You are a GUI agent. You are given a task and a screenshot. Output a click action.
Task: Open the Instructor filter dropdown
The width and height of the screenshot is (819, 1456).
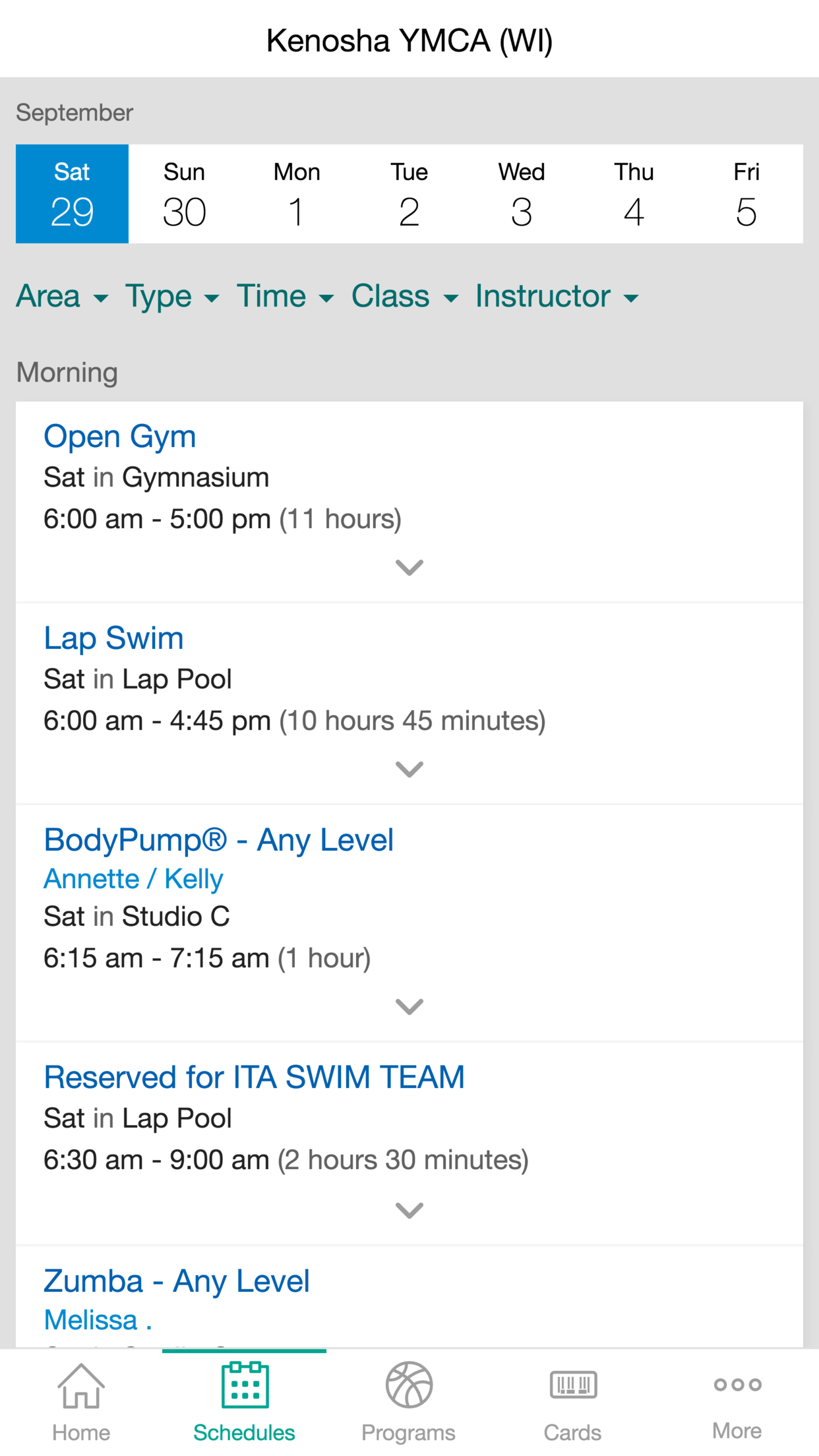point(557,296)
